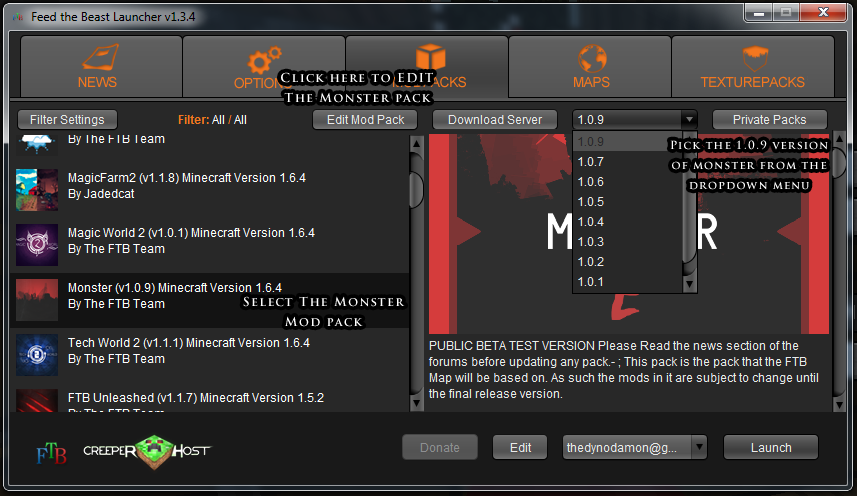
Task: Choose version 1.0.3 in dropdown list
Action: click(x=627, y=241)
